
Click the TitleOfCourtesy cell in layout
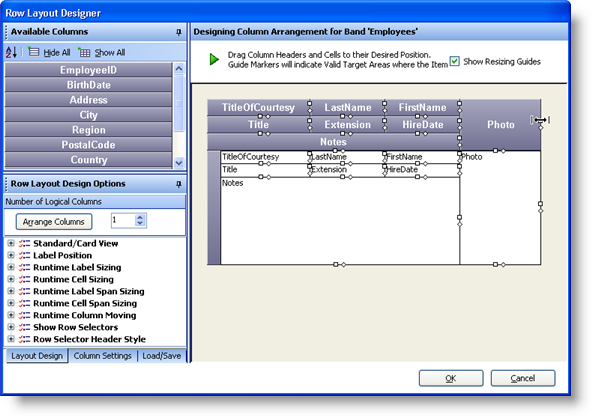tap(265, 157)
